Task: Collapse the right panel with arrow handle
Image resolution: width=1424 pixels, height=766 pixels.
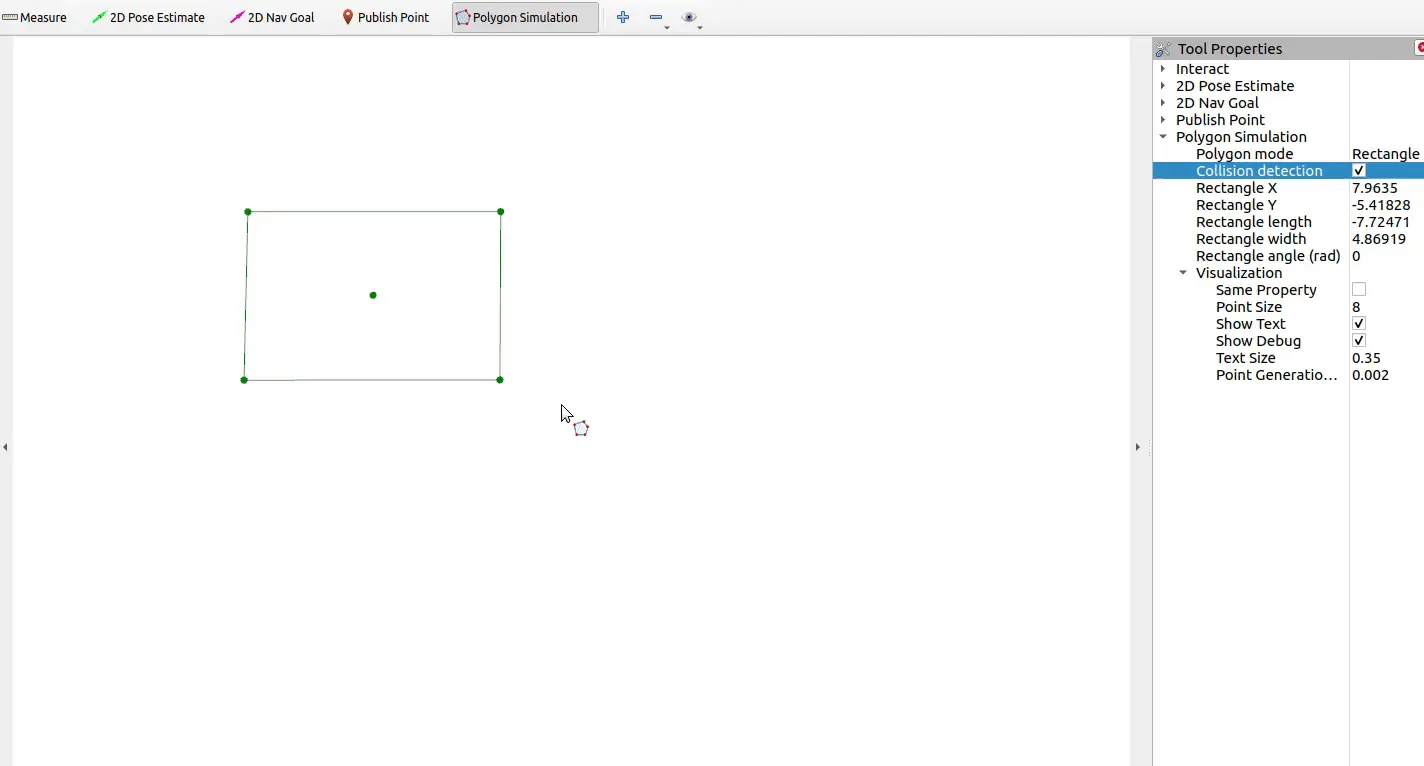Action: point(1137,447)
